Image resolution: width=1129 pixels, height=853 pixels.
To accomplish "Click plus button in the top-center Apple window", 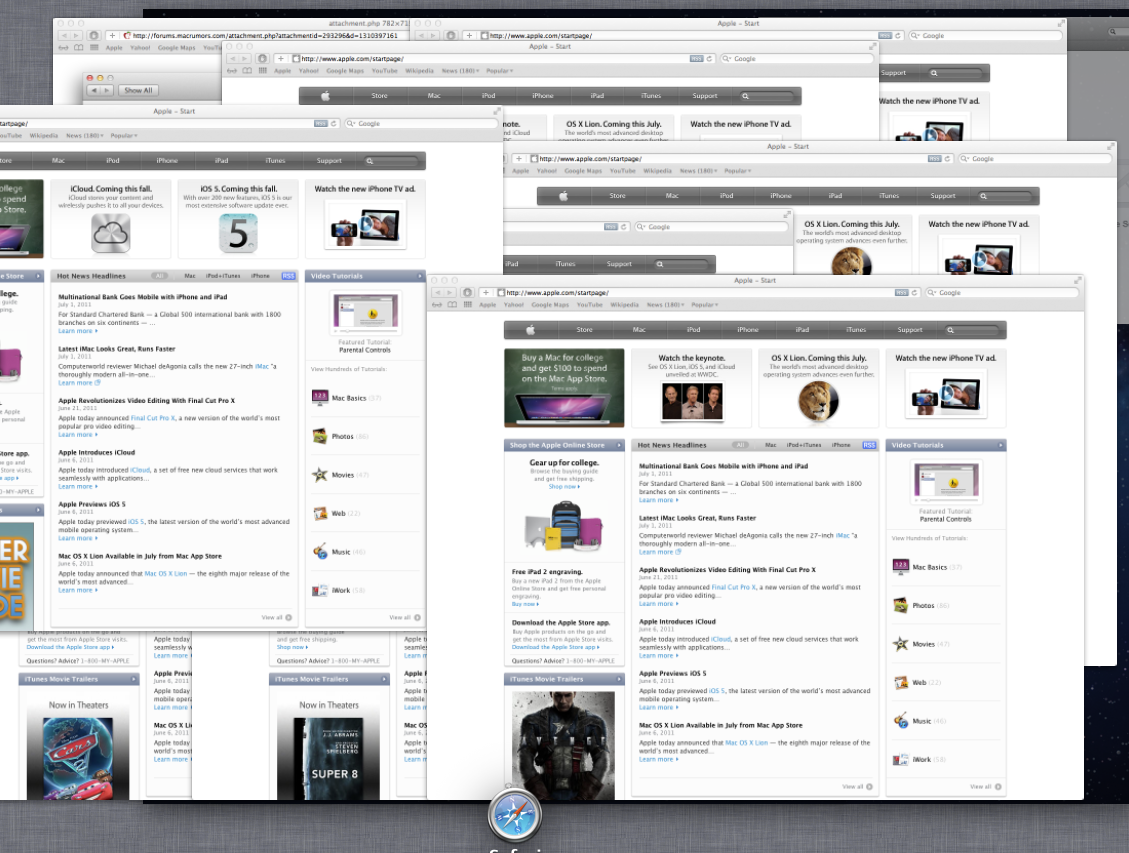I will [x=281, y=58].
